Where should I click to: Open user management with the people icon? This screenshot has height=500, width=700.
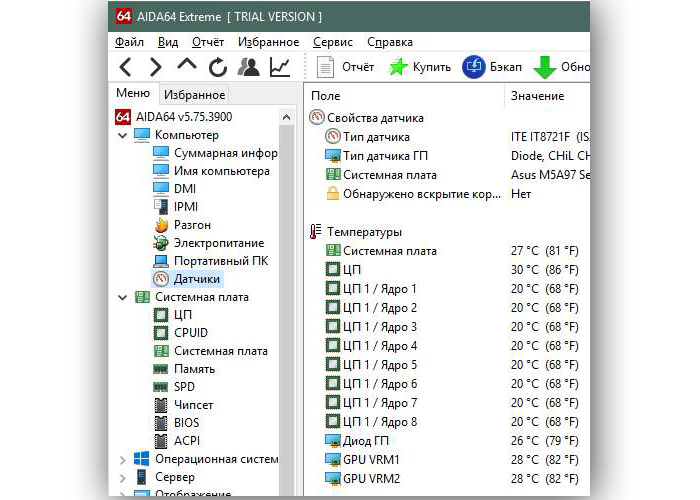pos(249,67)
